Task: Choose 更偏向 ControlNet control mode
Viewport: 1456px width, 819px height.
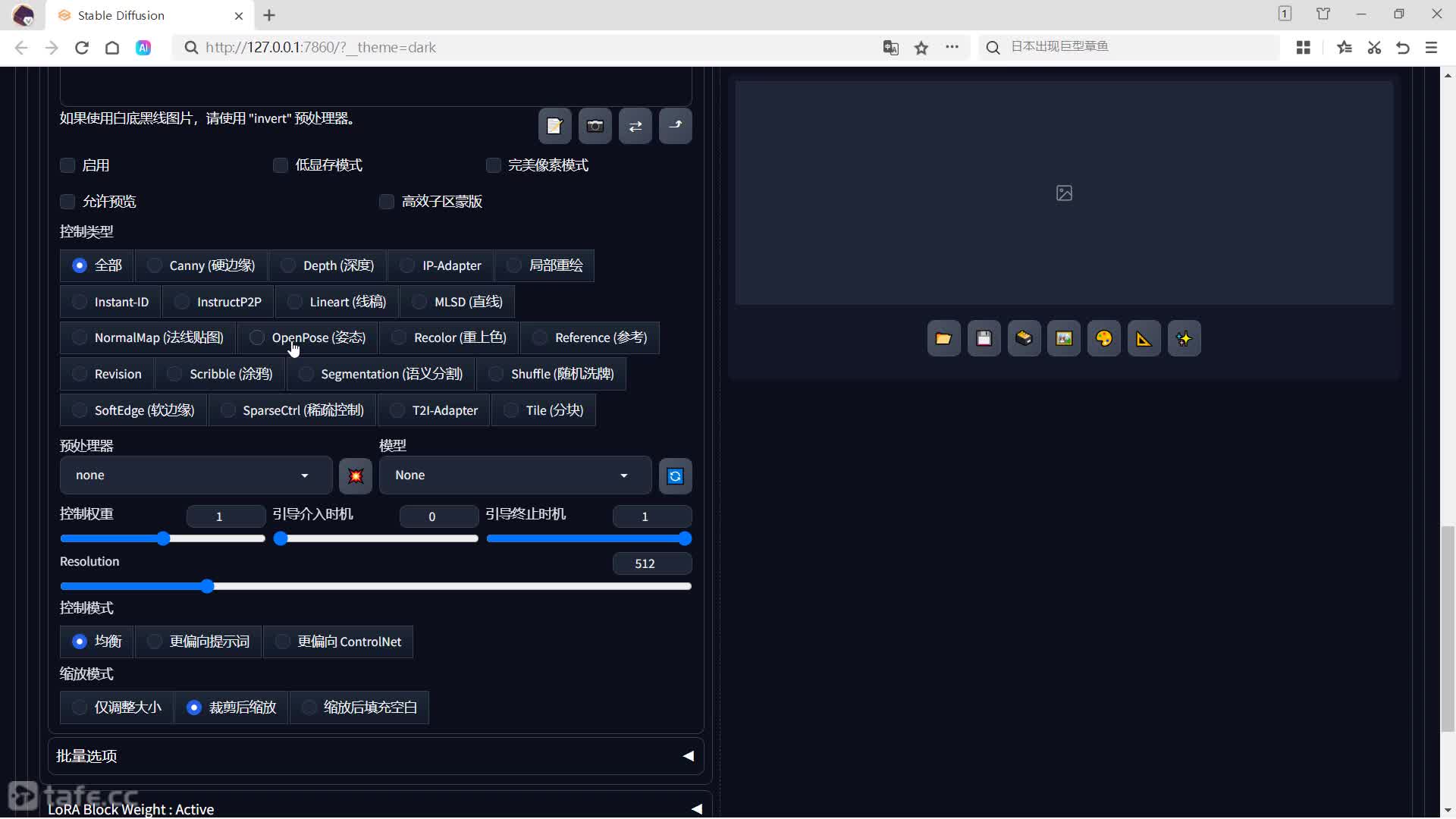Action: point(338,642)
